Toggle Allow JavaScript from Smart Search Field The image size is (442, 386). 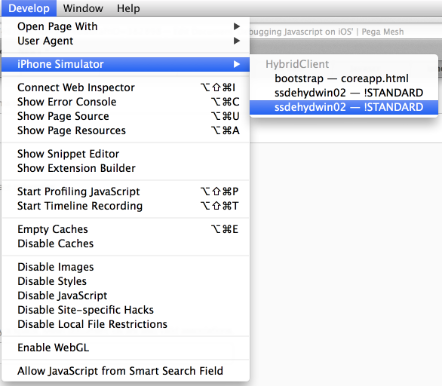pos(126,371)
